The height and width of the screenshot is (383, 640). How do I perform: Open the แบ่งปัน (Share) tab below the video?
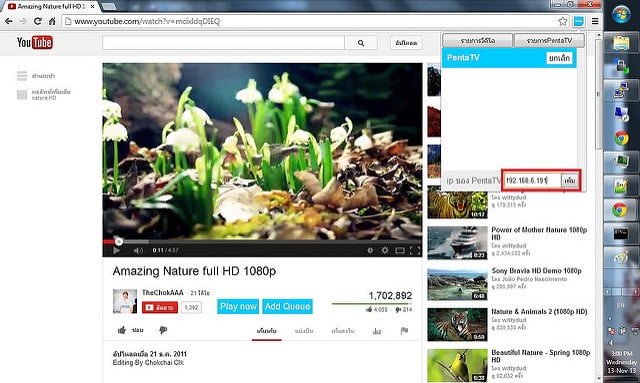click(x=304, y=331)
